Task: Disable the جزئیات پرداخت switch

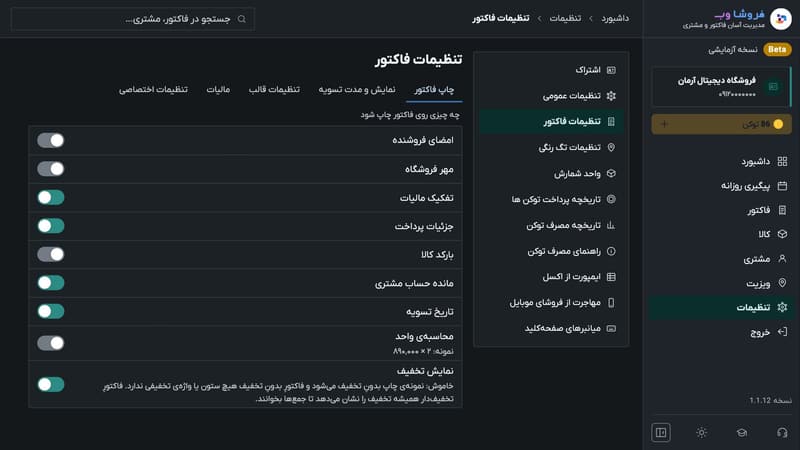Action: pyautogui.click(x=51, y=226)
